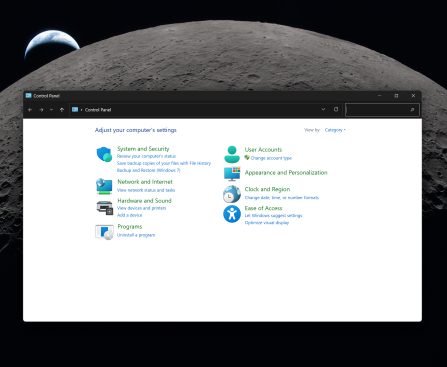Select Uninstall a program link
Screen dimensions: 447x367
(x=136, y=235)
